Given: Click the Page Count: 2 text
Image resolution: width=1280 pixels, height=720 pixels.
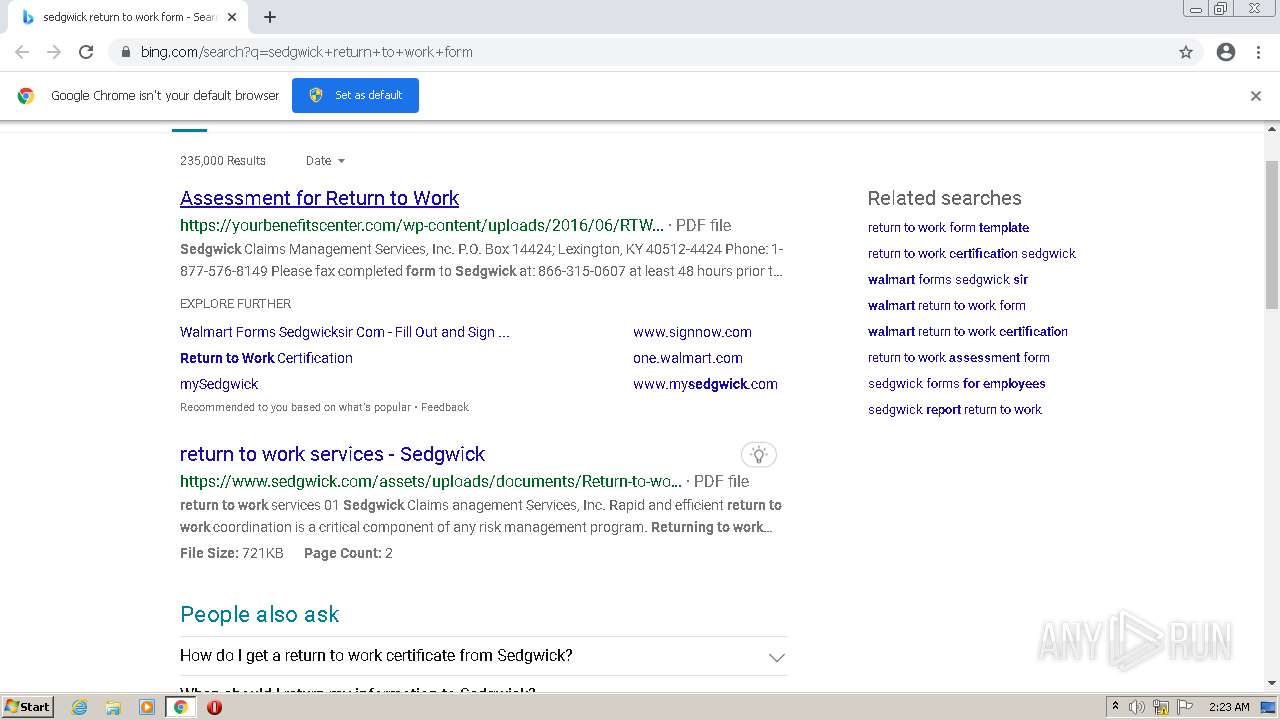Looking at the screenshot, I should pyautogui.click(x=348, y=553).
